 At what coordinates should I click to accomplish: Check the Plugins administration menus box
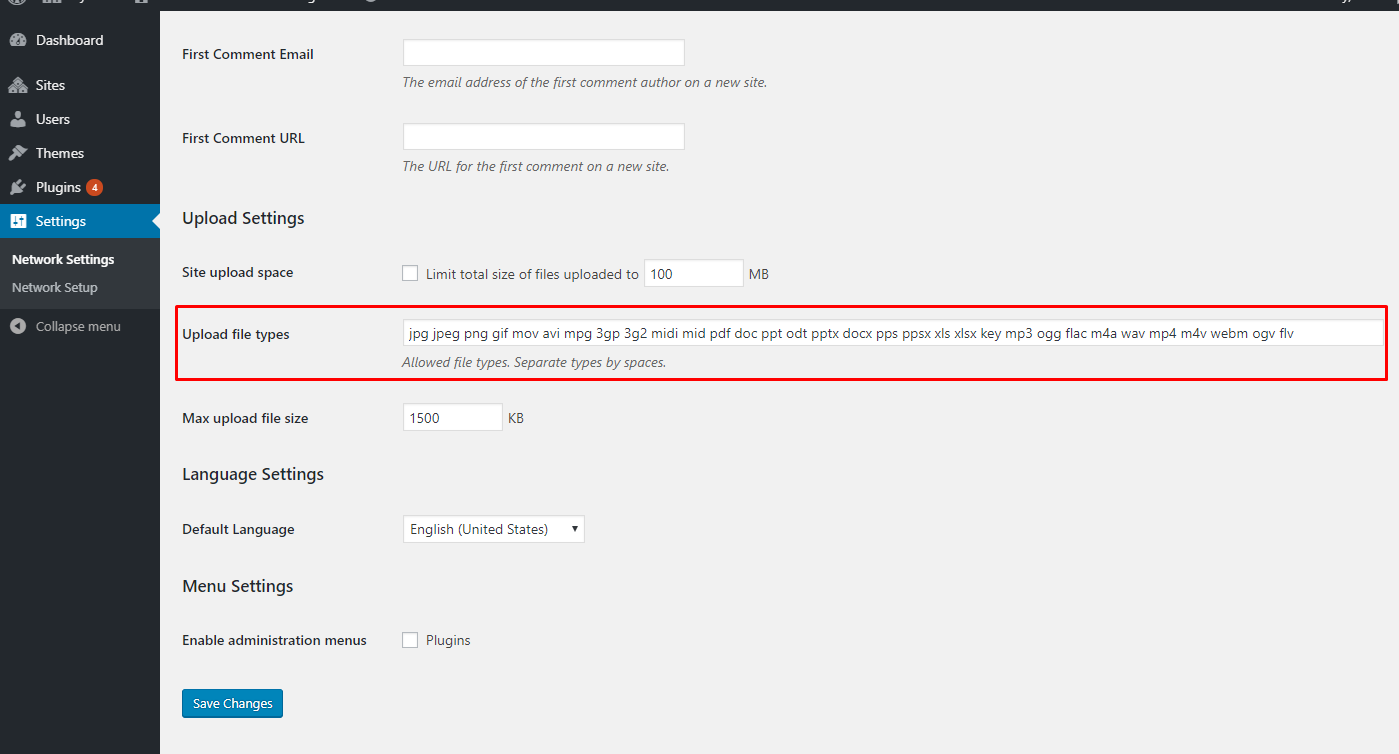coord(410,640)
